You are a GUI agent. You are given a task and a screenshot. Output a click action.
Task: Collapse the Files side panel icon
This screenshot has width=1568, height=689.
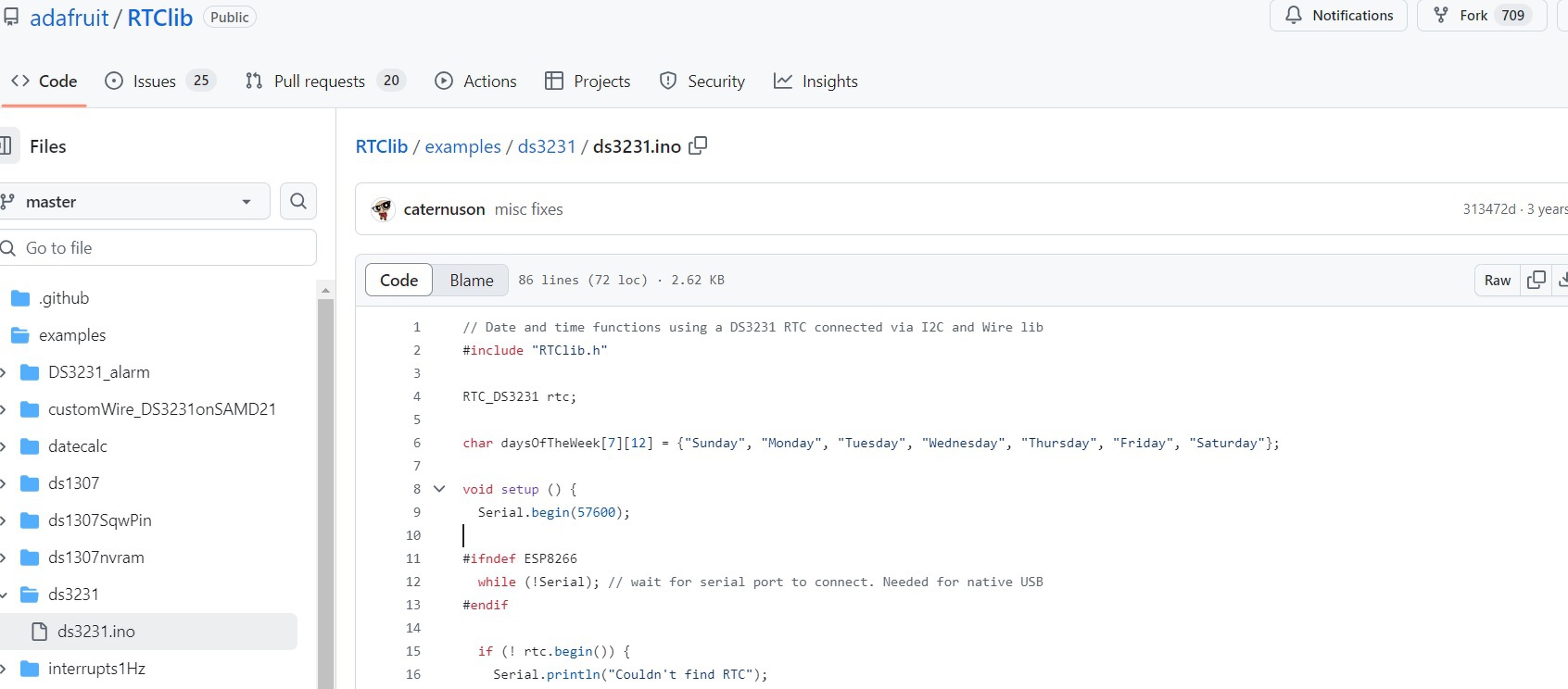click(x=6, y=145)
